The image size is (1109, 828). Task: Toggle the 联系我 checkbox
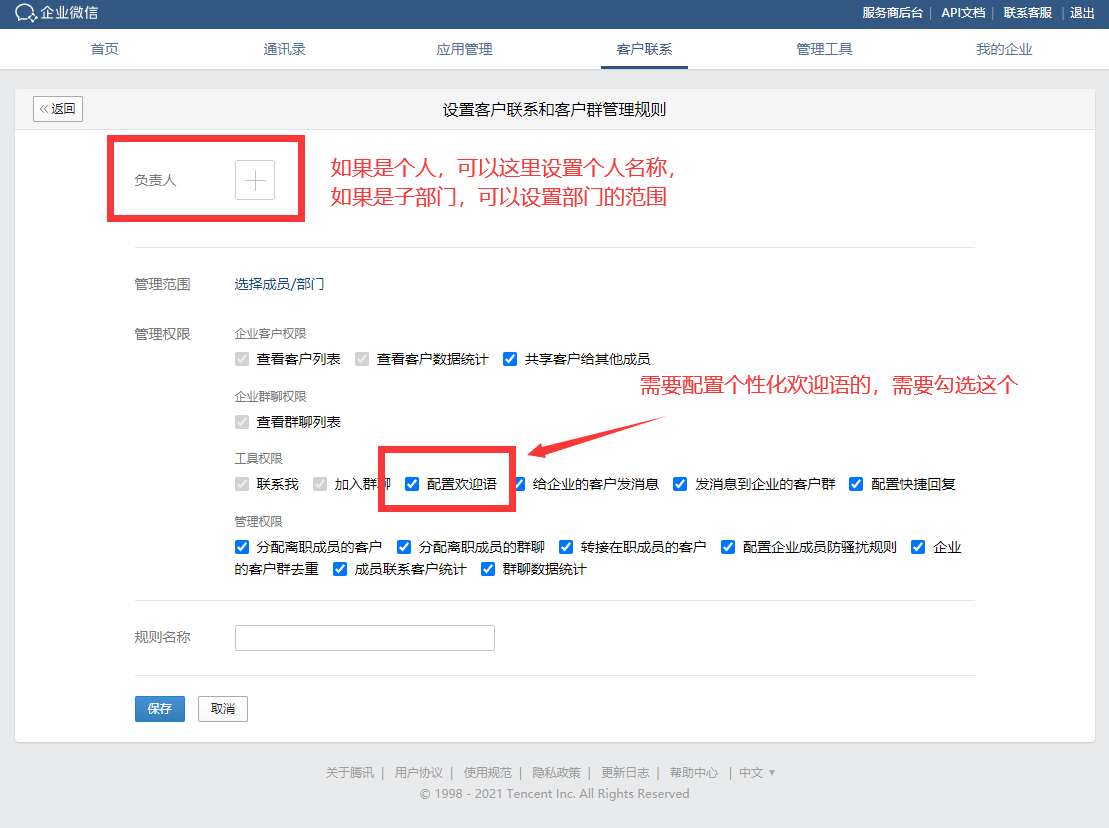(242, 484)
